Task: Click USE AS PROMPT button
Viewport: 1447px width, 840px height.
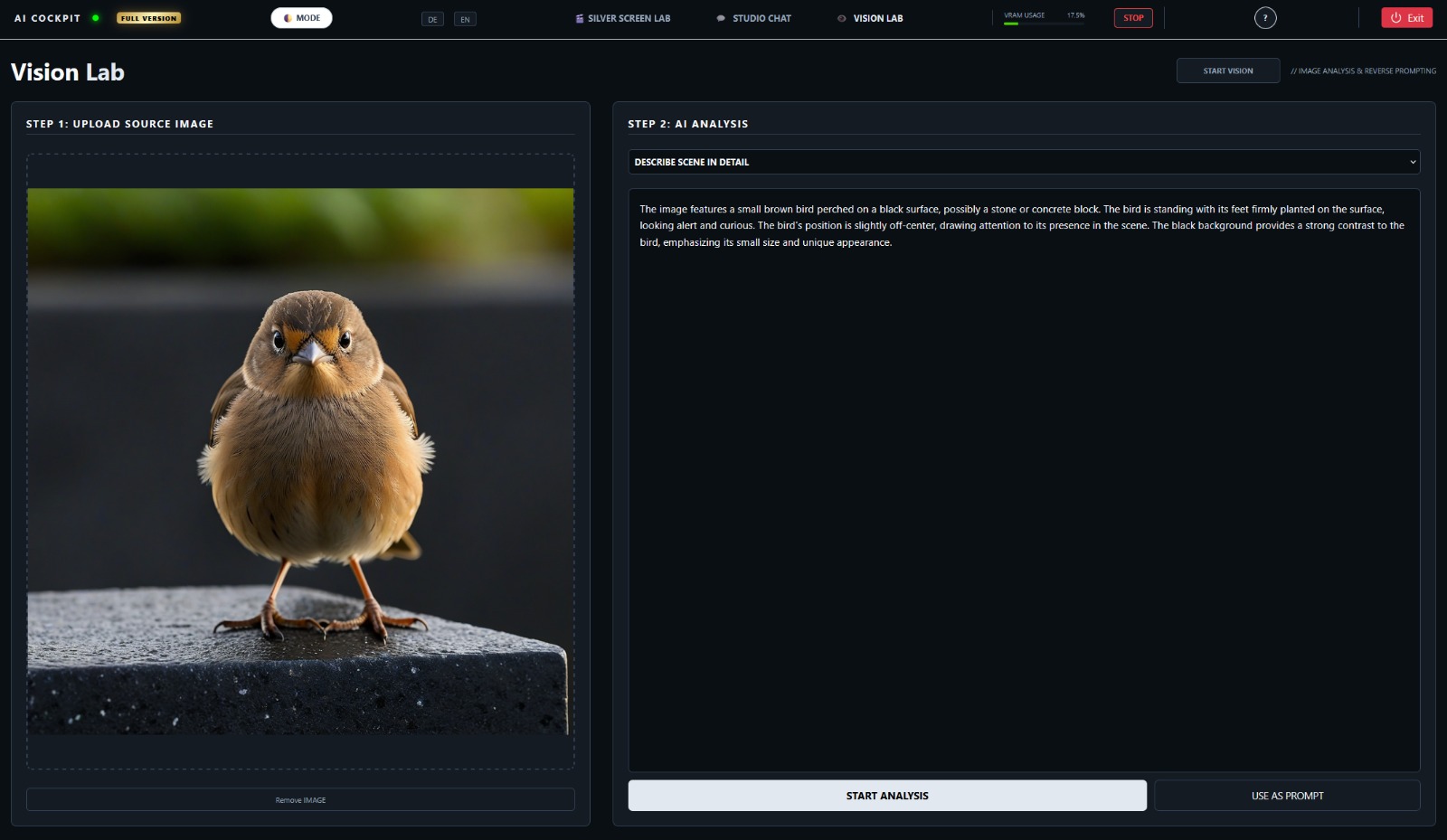Action: (1286, 796)
